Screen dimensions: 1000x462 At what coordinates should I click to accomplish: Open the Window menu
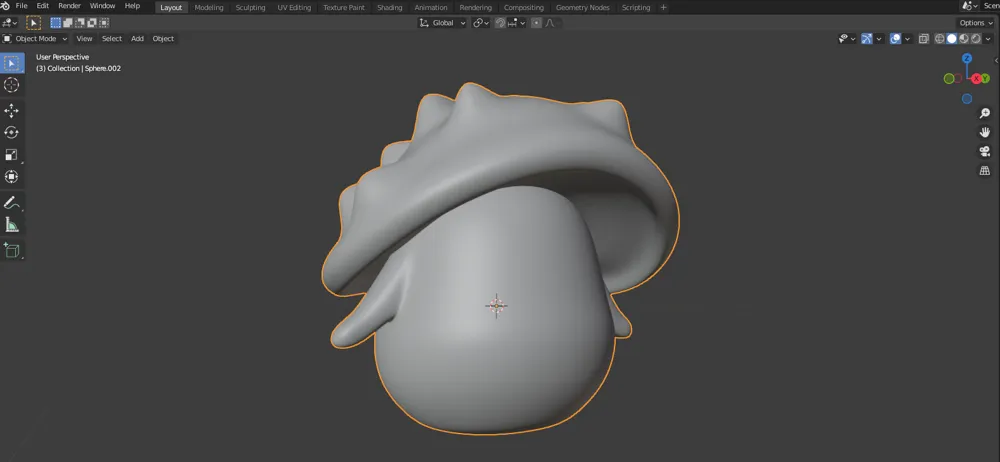(103, 6)
